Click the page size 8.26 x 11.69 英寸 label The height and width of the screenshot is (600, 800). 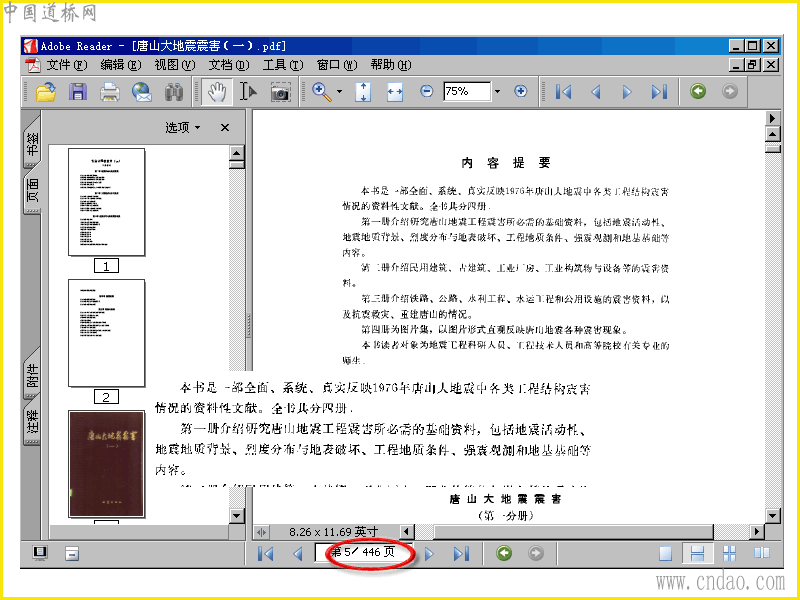pyautogui.click(x=333, y=532)
